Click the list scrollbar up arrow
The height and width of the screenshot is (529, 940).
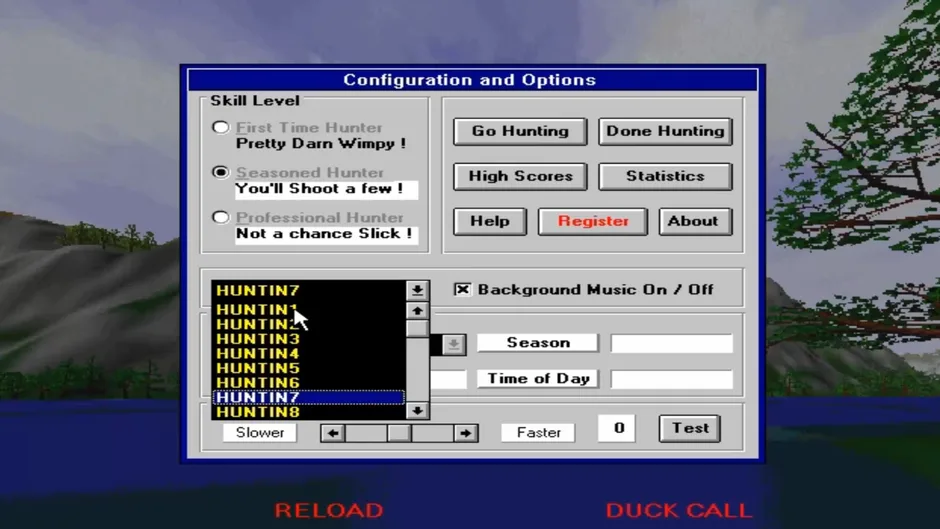click(x=417, y=311)
